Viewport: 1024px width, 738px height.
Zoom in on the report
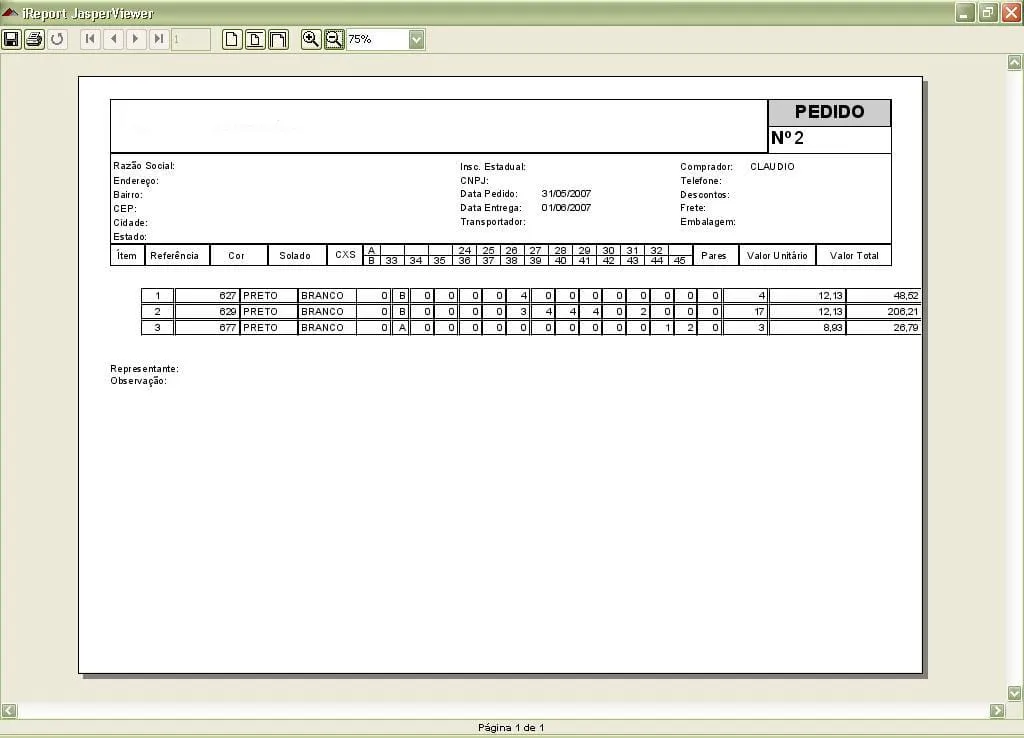[311, 39]
